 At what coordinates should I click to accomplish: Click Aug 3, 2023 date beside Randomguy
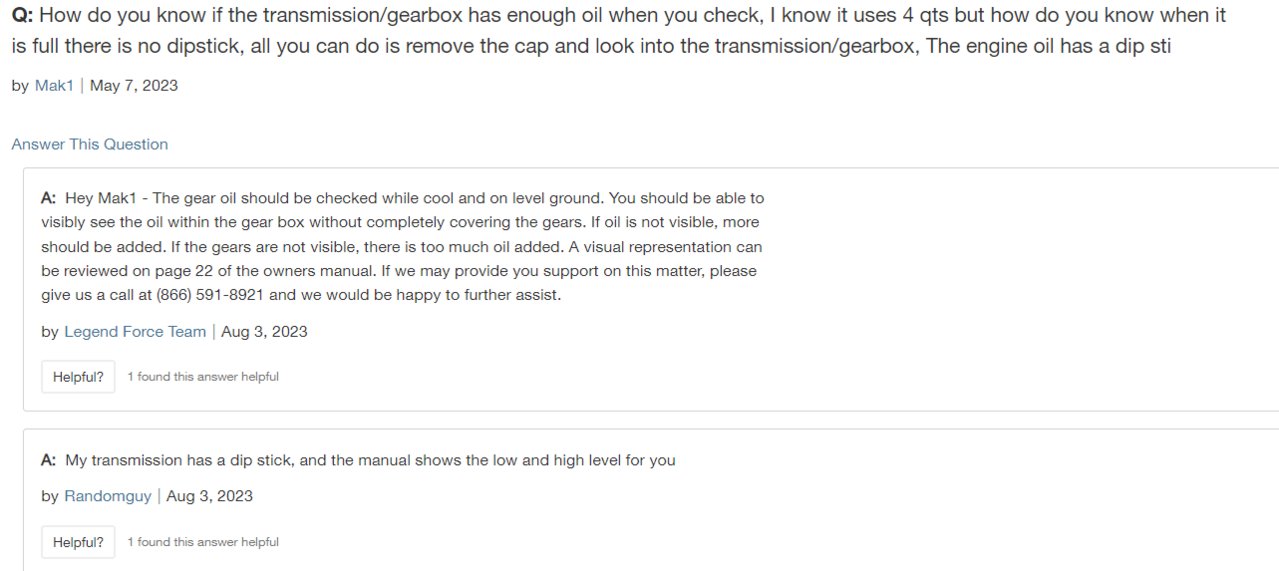209,496
